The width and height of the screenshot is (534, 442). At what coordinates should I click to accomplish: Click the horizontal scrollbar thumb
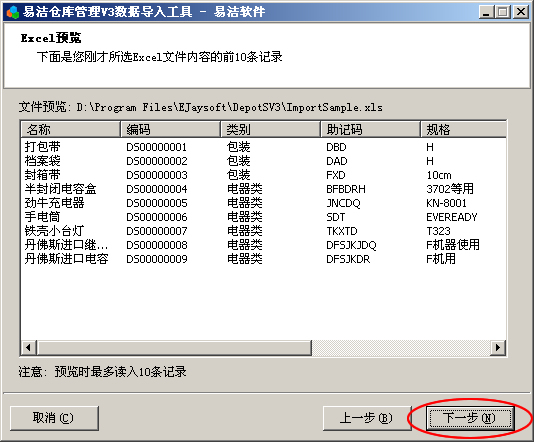(174, 348)
